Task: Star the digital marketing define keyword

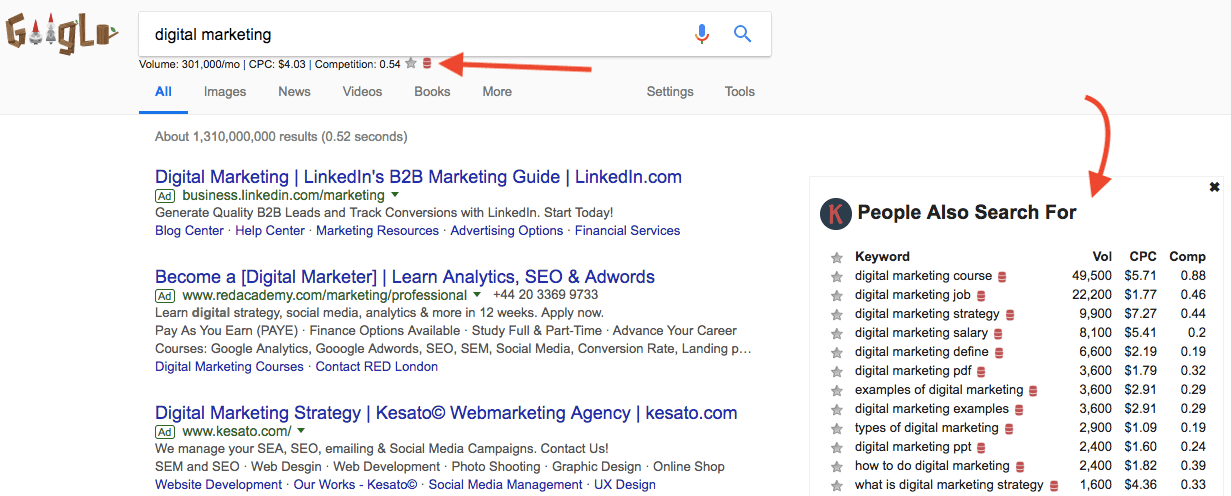Action: pos(837,352)
